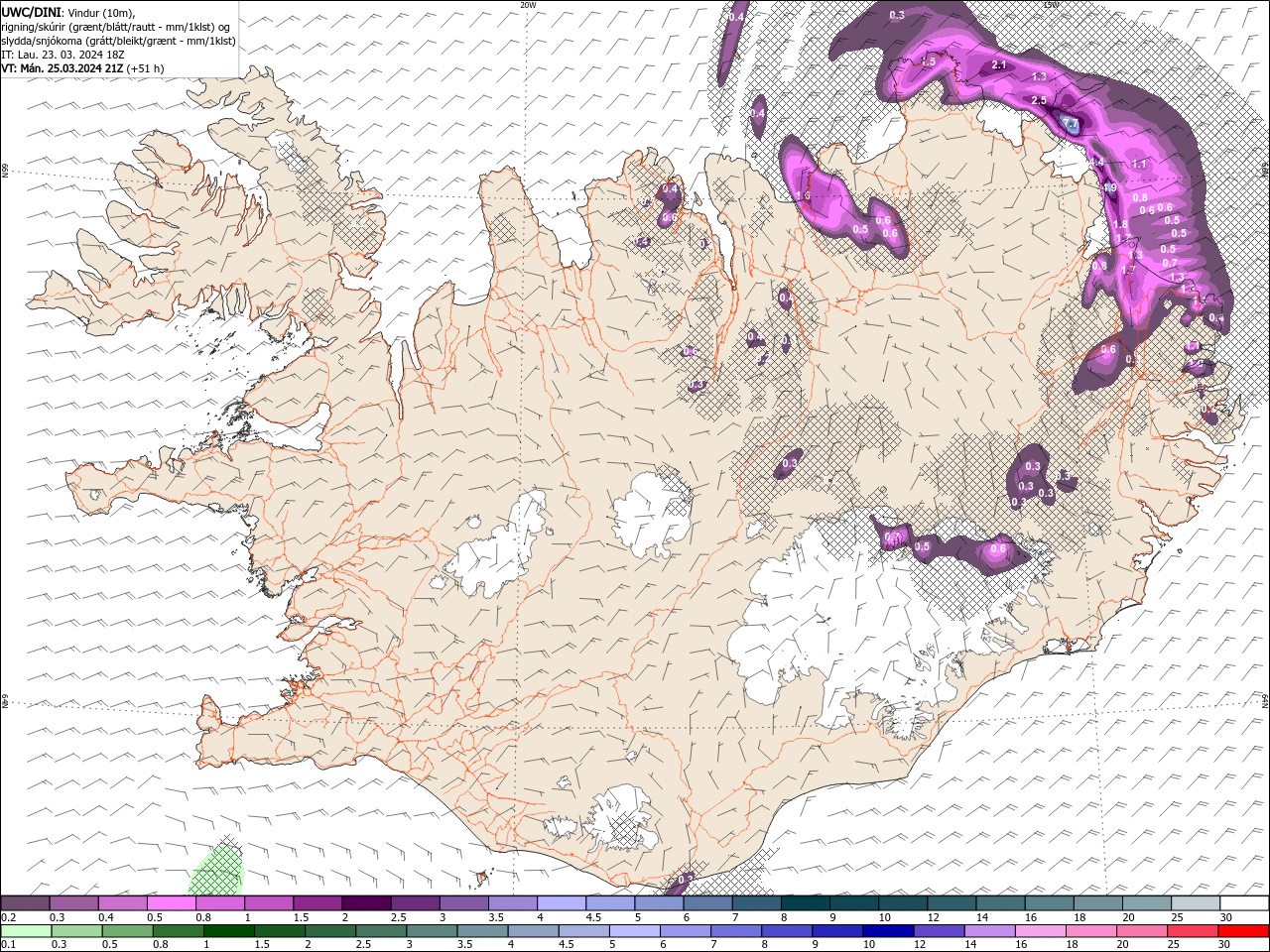Choose the darkest green swatch labeled 1 in lower legend

point(229,931)
